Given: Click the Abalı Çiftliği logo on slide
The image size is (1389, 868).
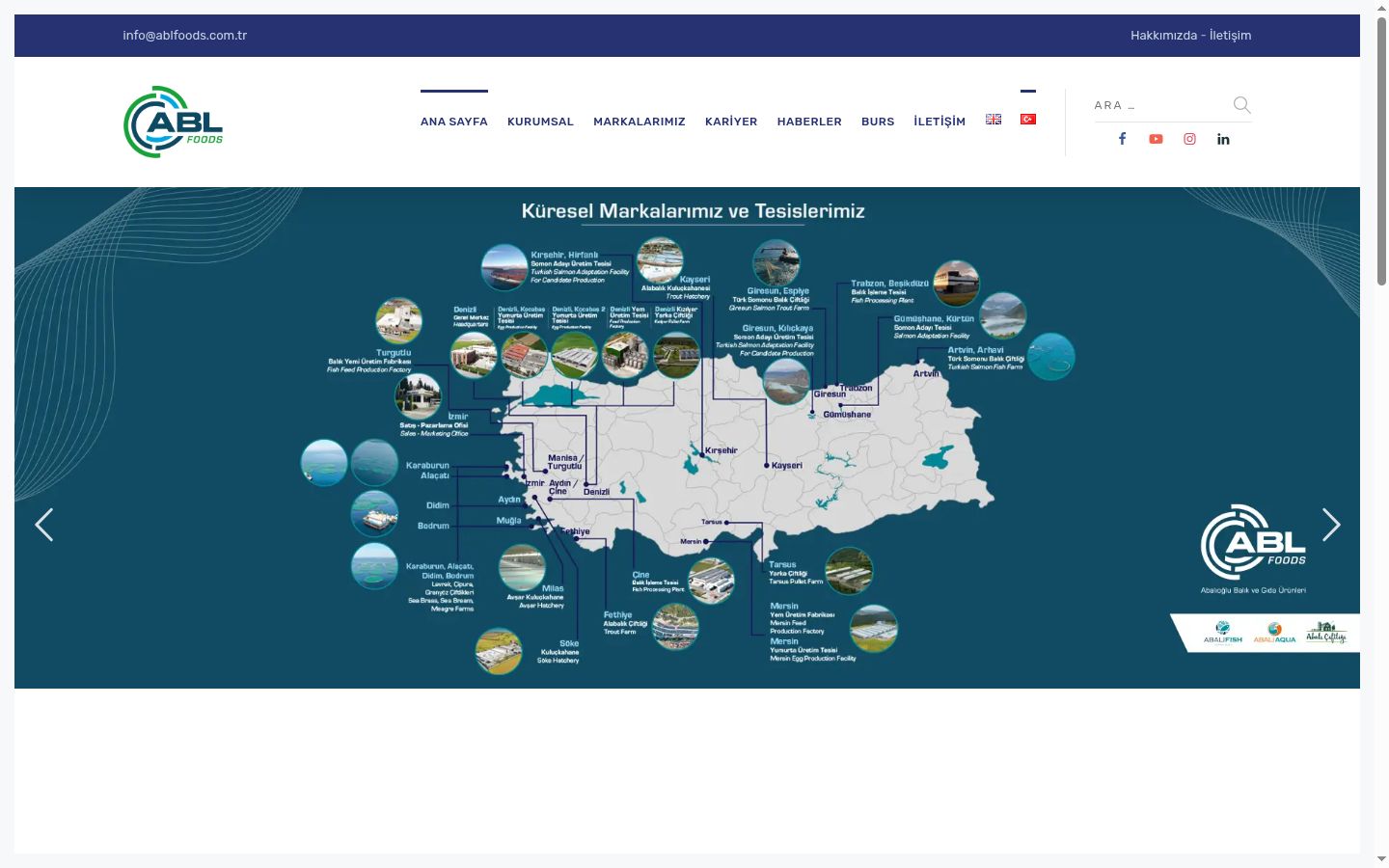Looking at the screenshot, I should click(x=1326, y=634).
